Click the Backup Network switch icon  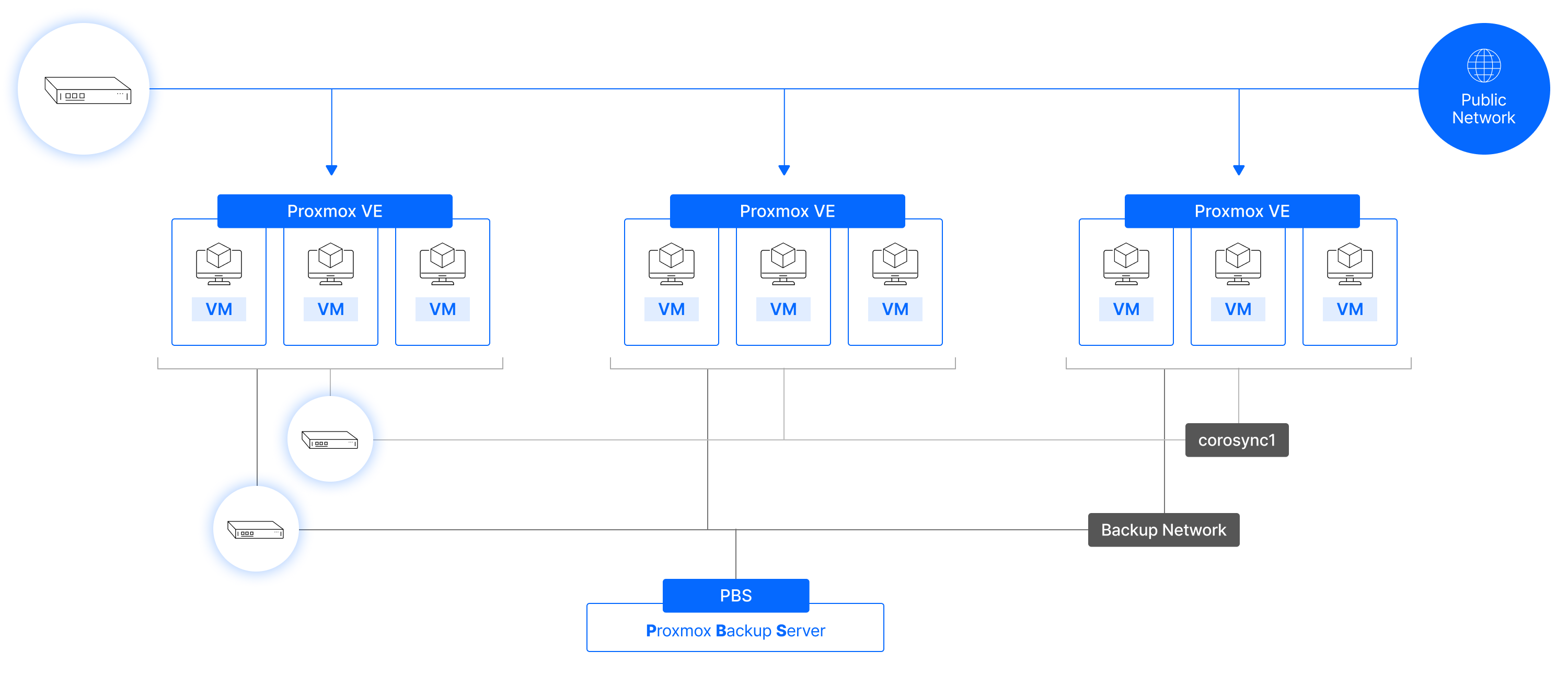pos(256,530)
